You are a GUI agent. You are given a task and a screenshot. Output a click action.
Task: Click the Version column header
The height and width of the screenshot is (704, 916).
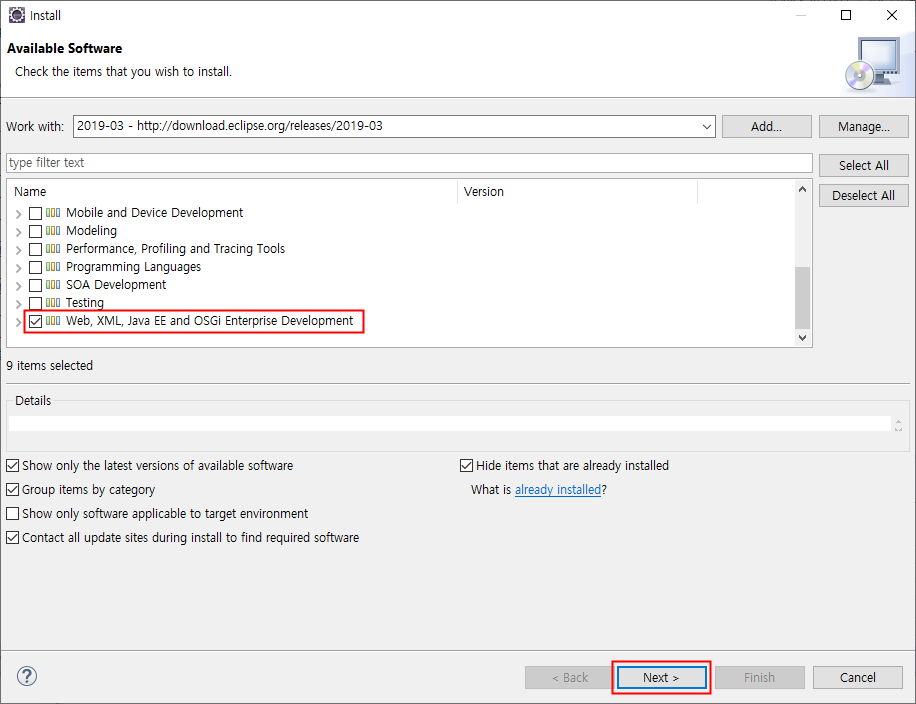(x=577, y=192)
